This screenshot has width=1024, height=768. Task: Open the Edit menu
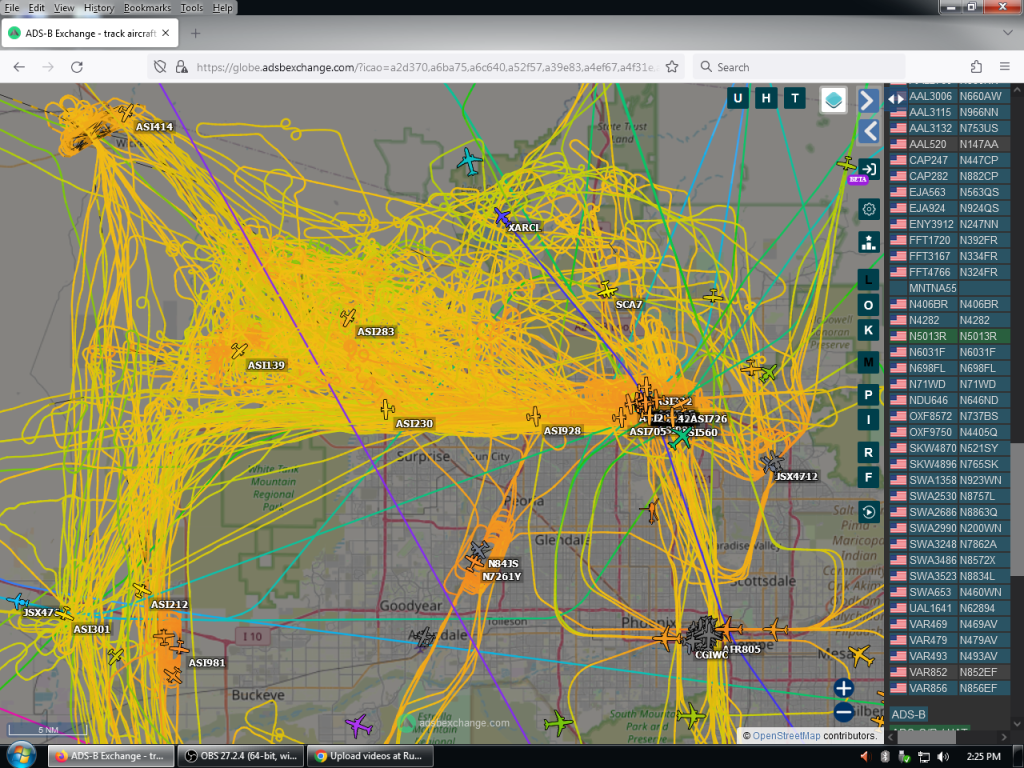click(x=37, y=8)
